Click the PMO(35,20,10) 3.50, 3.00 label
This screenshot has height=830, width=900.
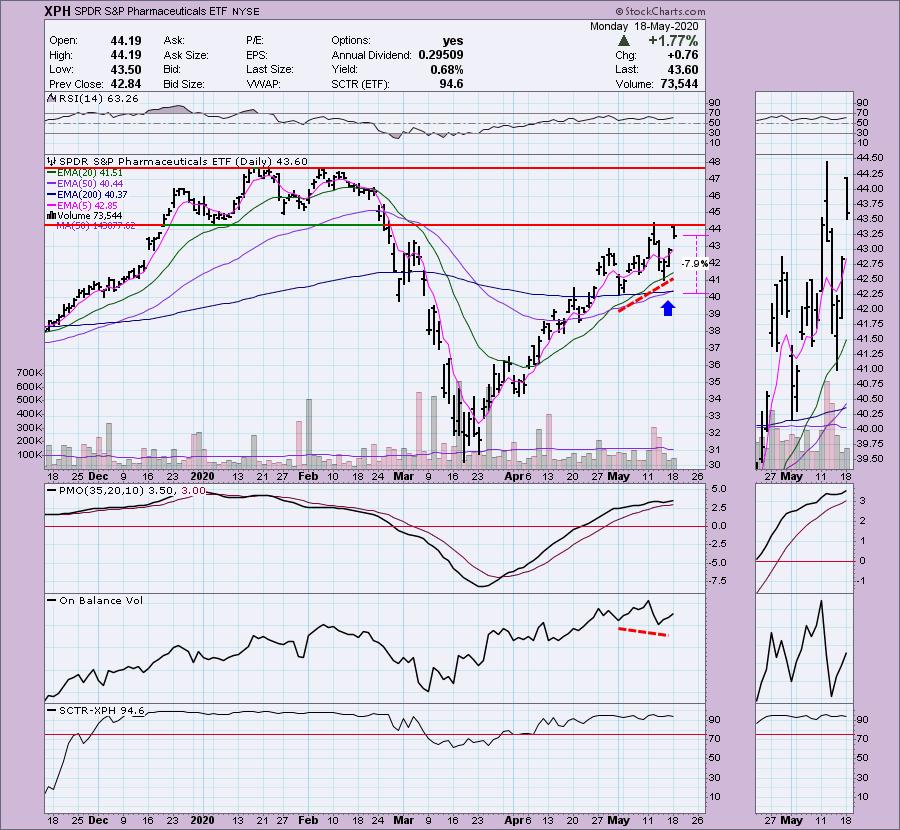point(132,491)
